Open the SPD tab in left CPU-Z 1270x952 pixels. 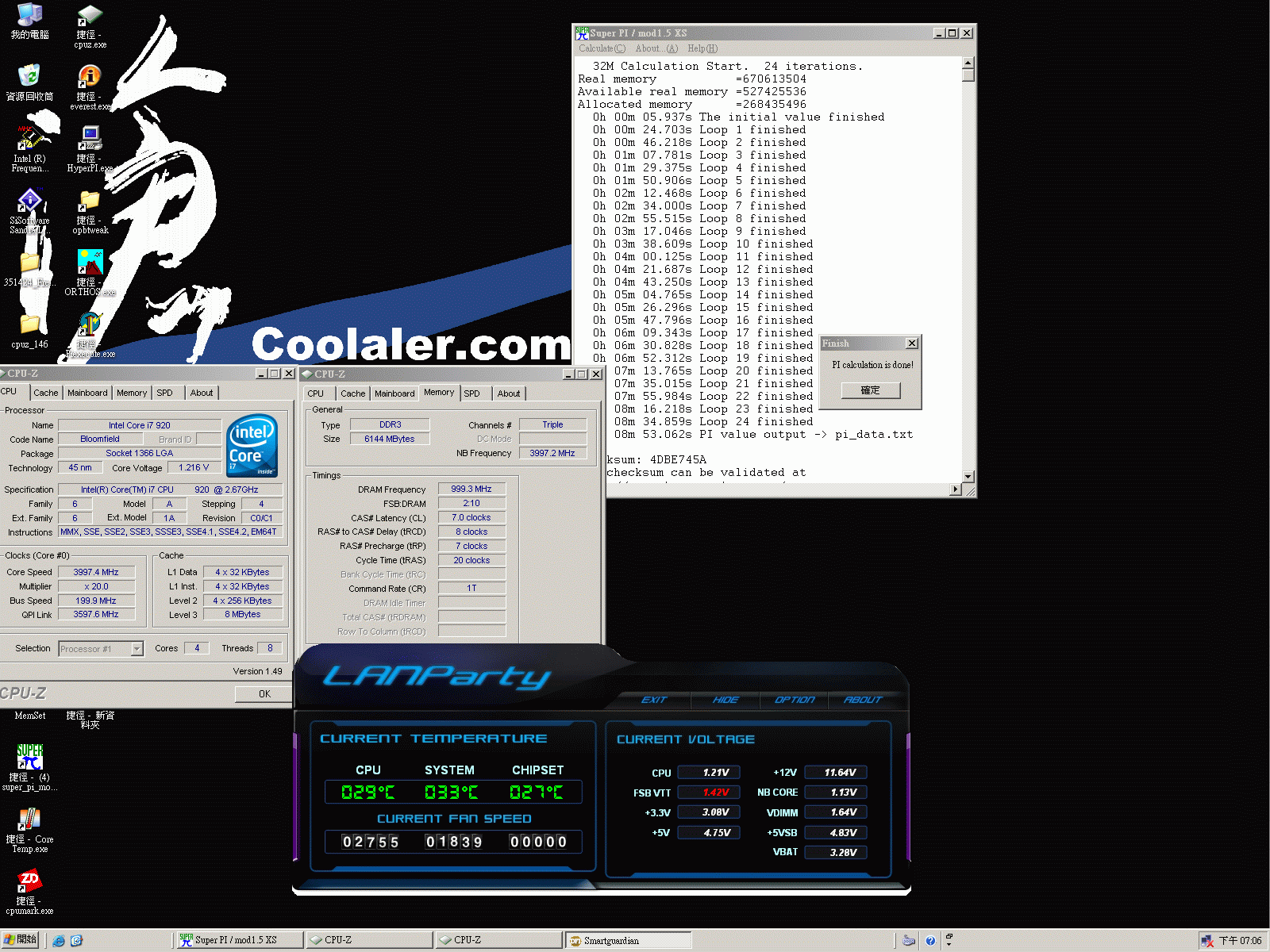(x=164, y=393)
